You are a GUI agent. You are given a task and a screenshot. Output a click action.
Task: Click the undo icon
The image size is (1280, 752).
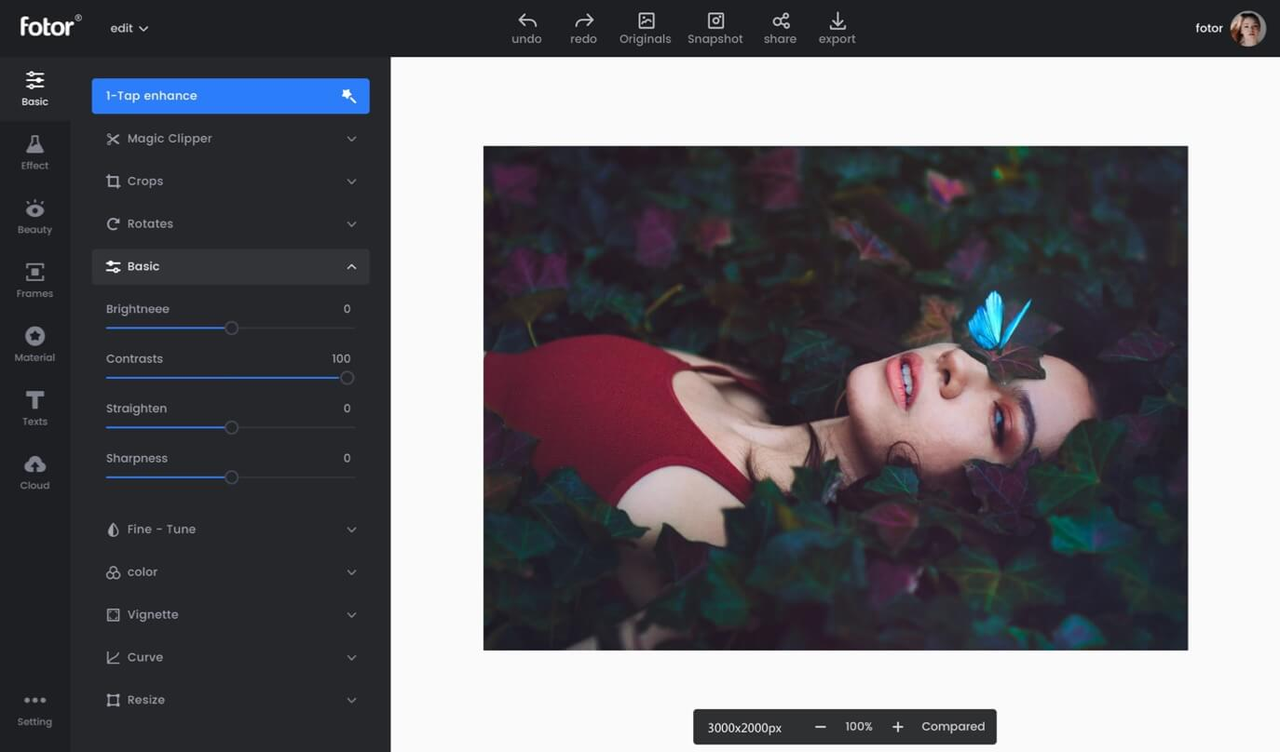(x=526, y=27)
